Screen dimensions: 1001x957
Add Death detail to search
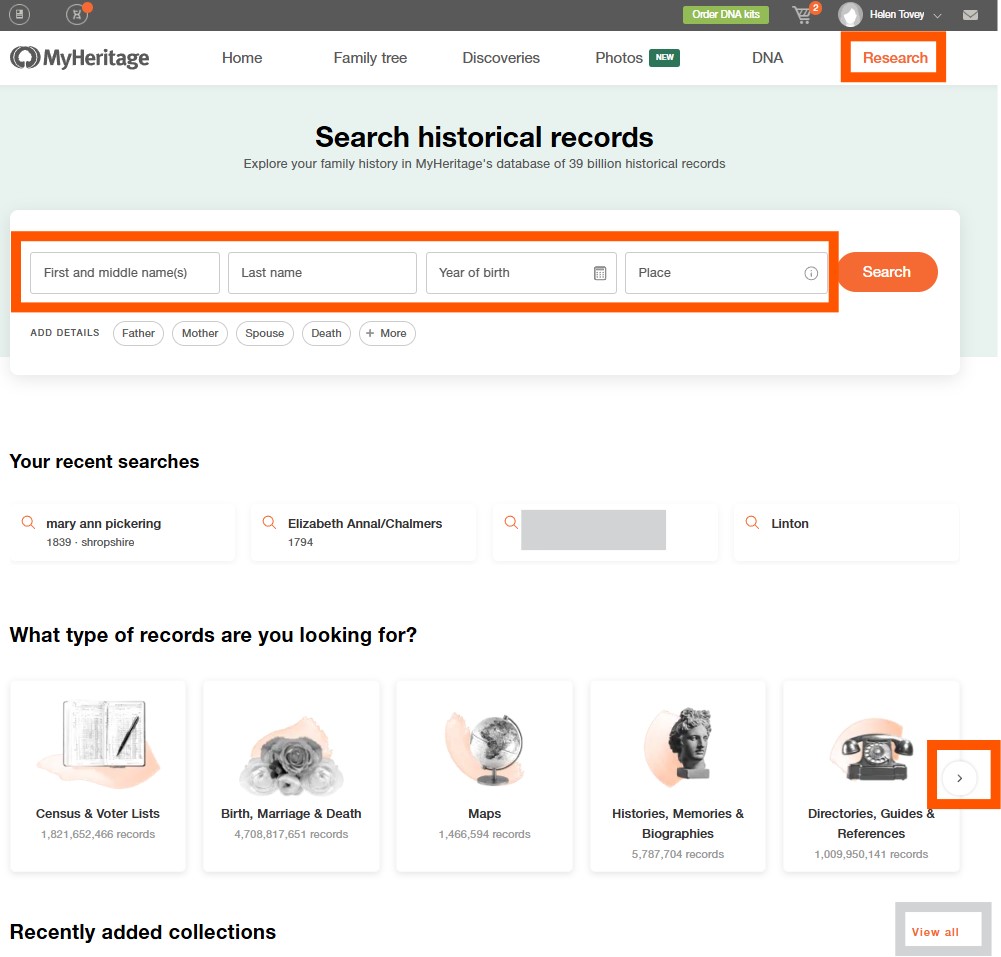[x=326, y=333]
